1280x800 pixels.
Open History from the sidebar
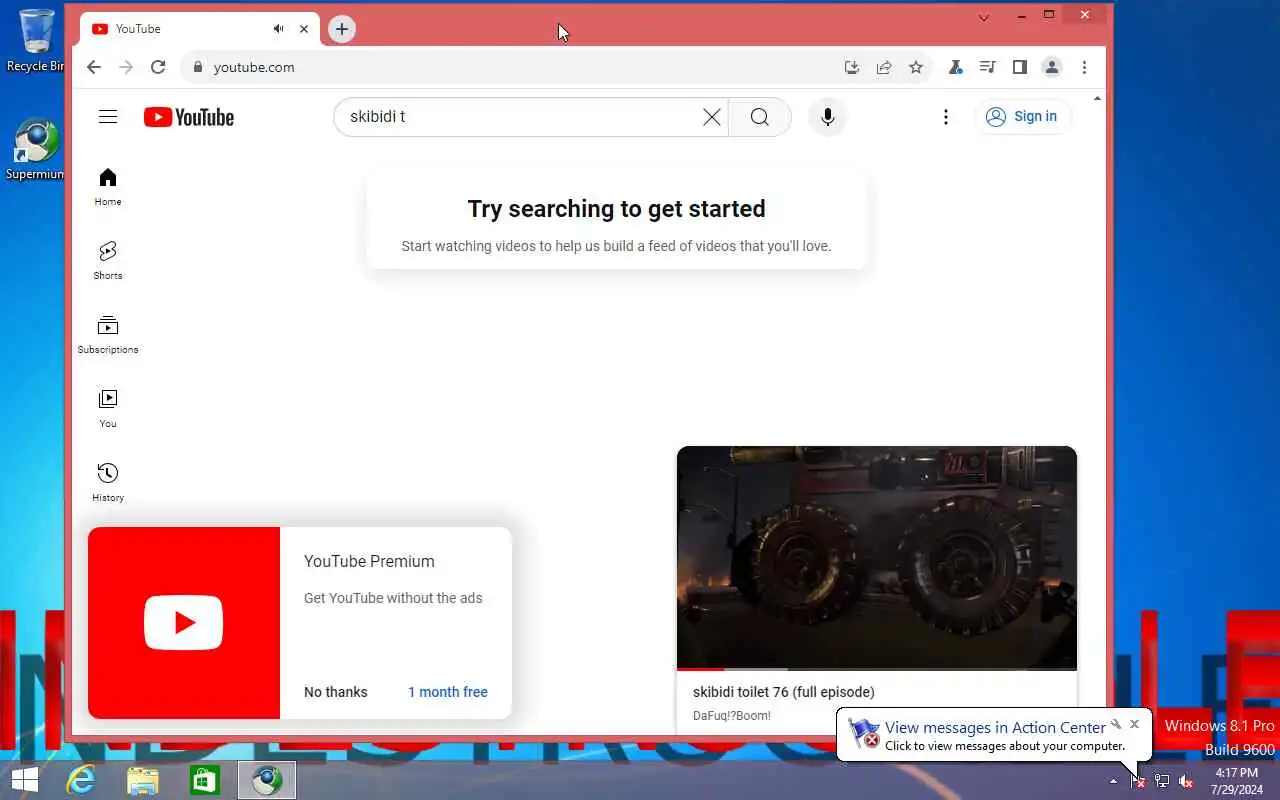pos(108,482)
